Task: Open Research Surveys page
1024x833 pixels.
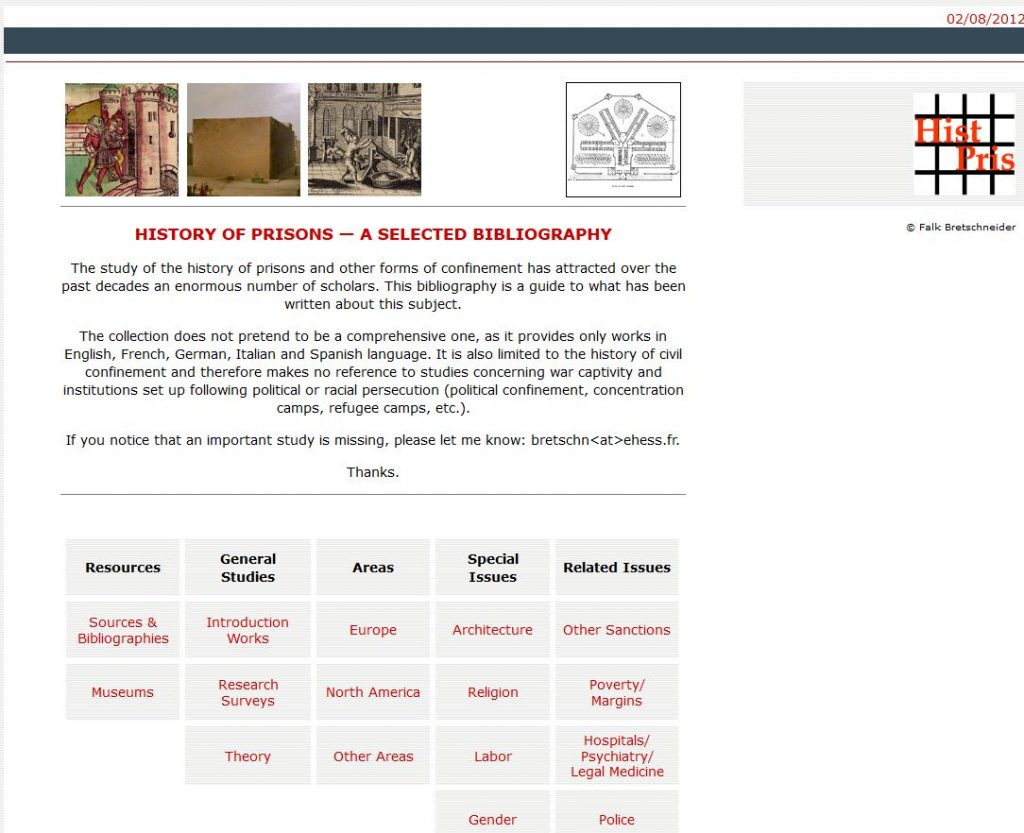Action: tap(247, 692)
